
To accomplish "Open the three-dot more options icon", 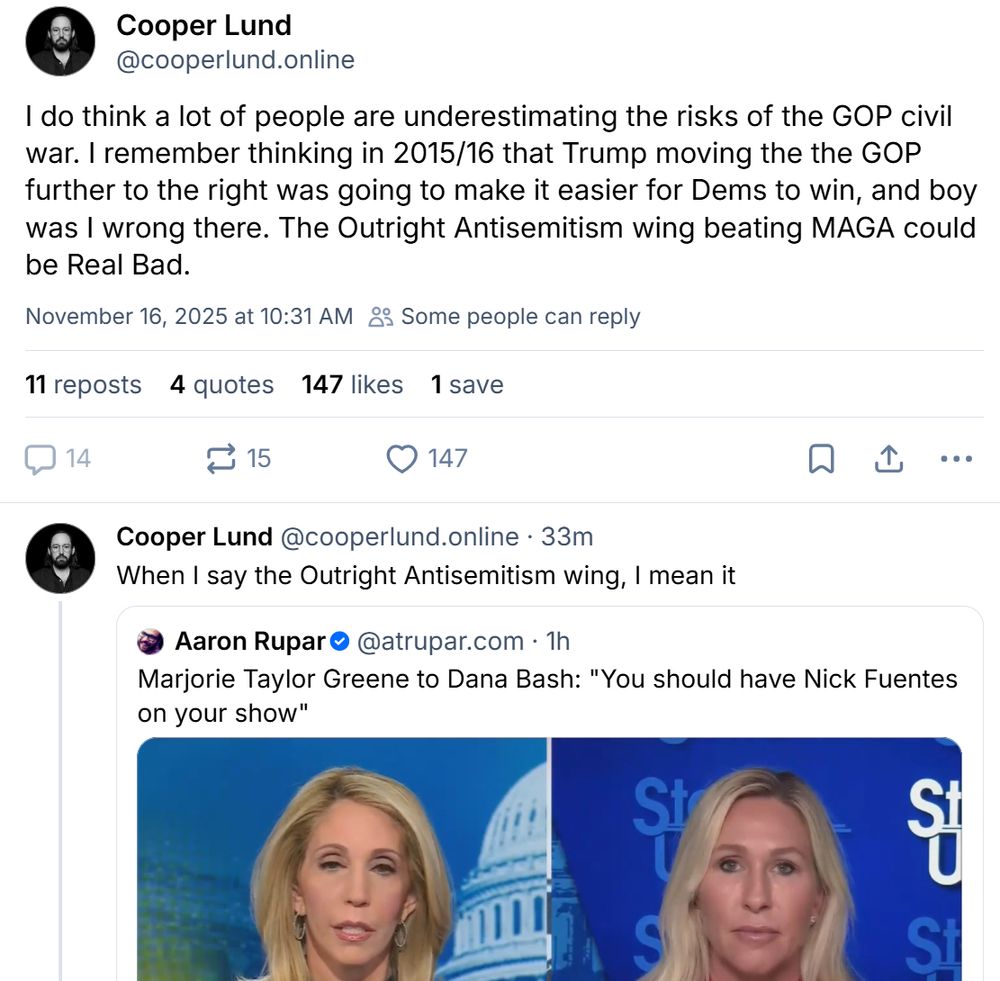I will 956,458.
